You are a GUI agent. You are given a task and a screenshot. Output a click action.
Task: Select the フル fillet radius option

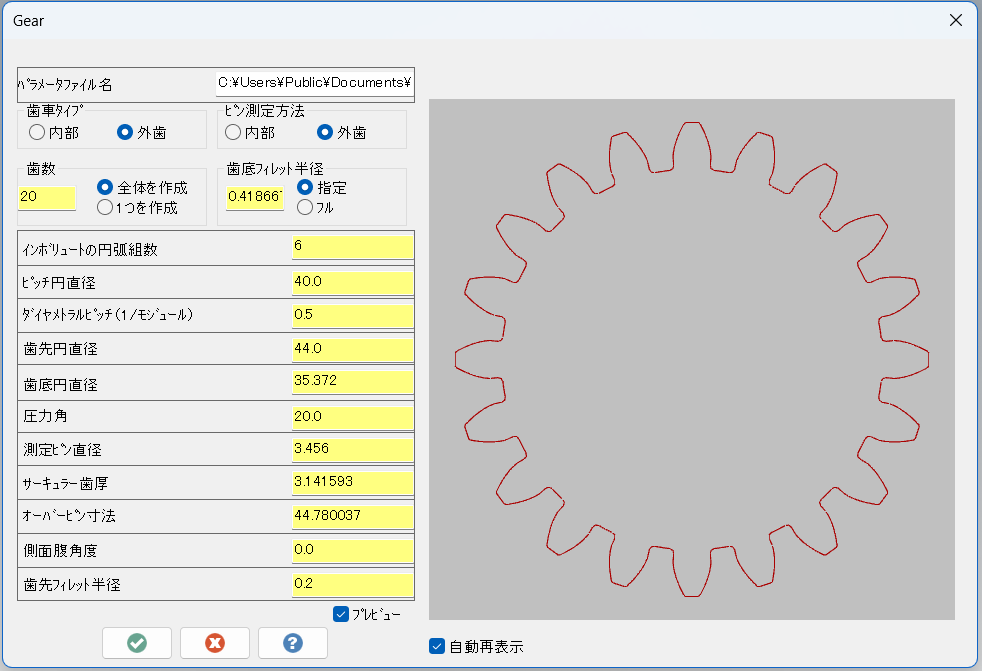(305, 207)
